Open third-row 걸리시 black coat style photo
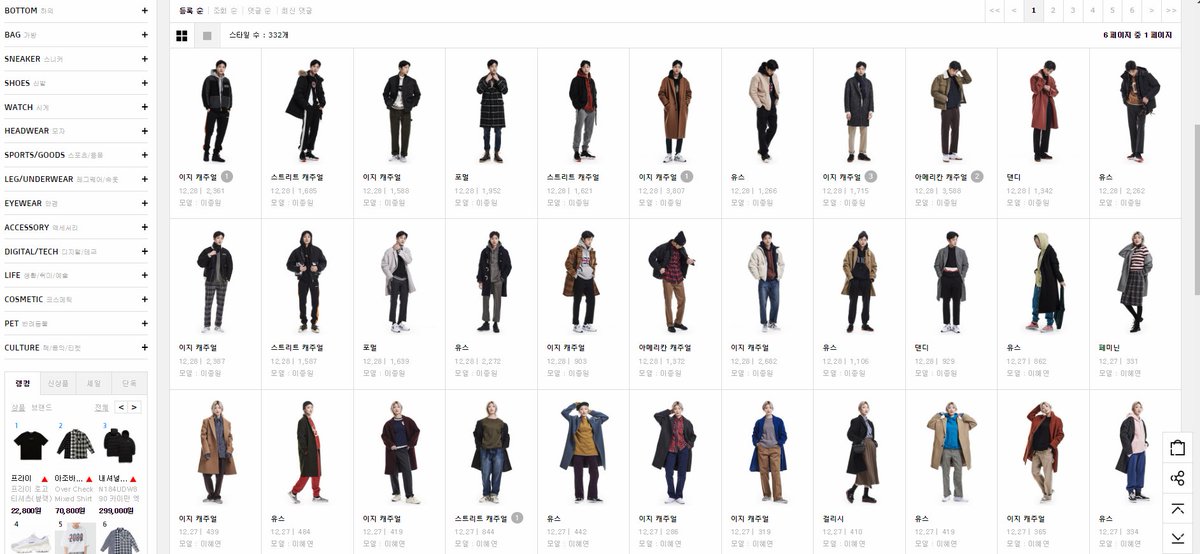Image resolution: width=1200 pixels, height=554 pixels. [859, 452]
